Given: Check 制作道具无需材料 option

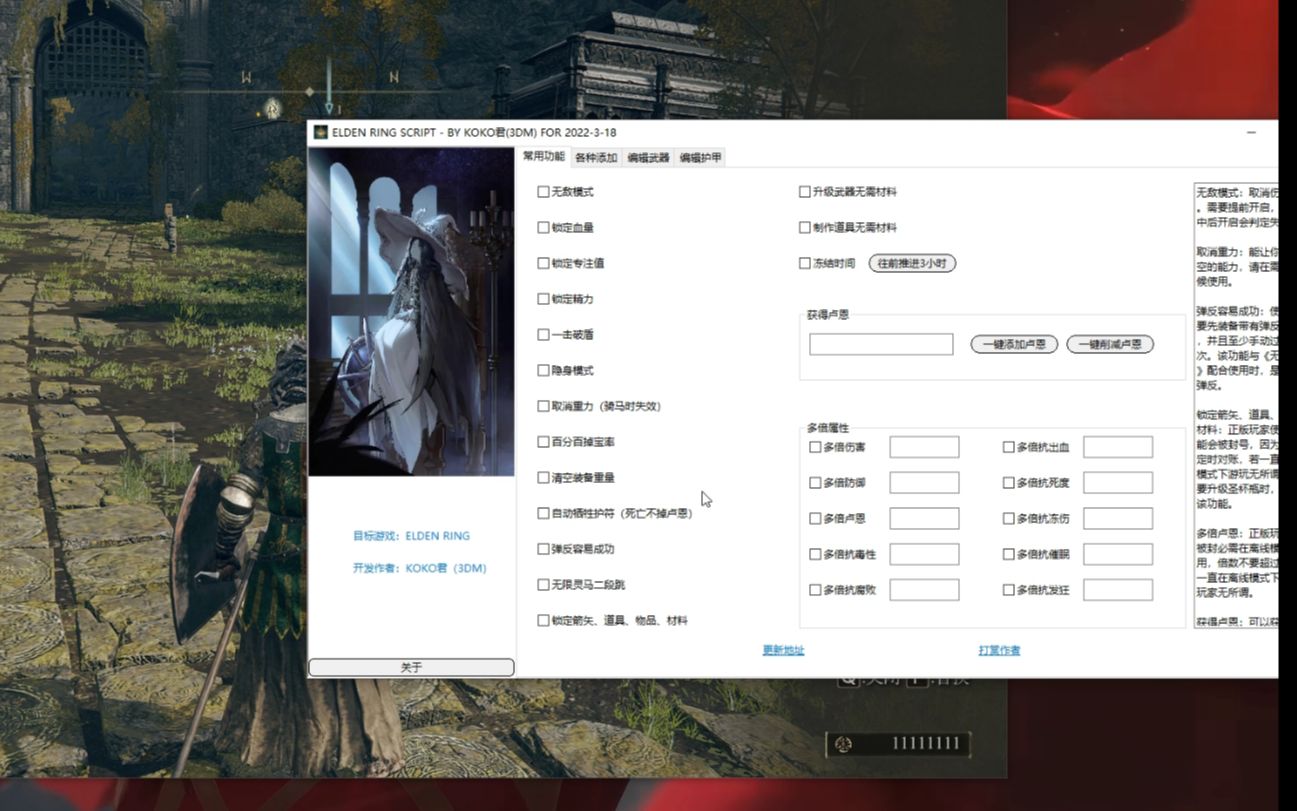Looking at the screenshot, I should [805, 228].
